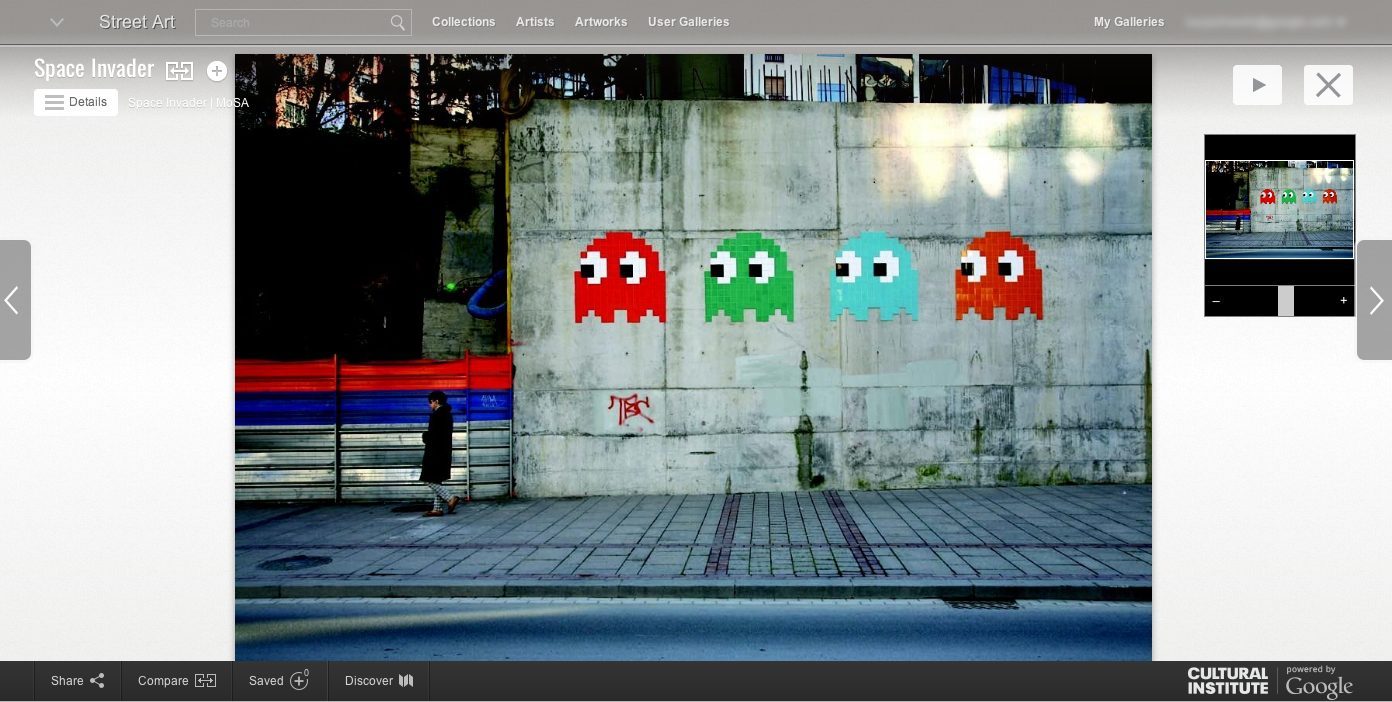Go to the next artwork with right arrow
This screenshot has height=702, width=1392.
1376,300
